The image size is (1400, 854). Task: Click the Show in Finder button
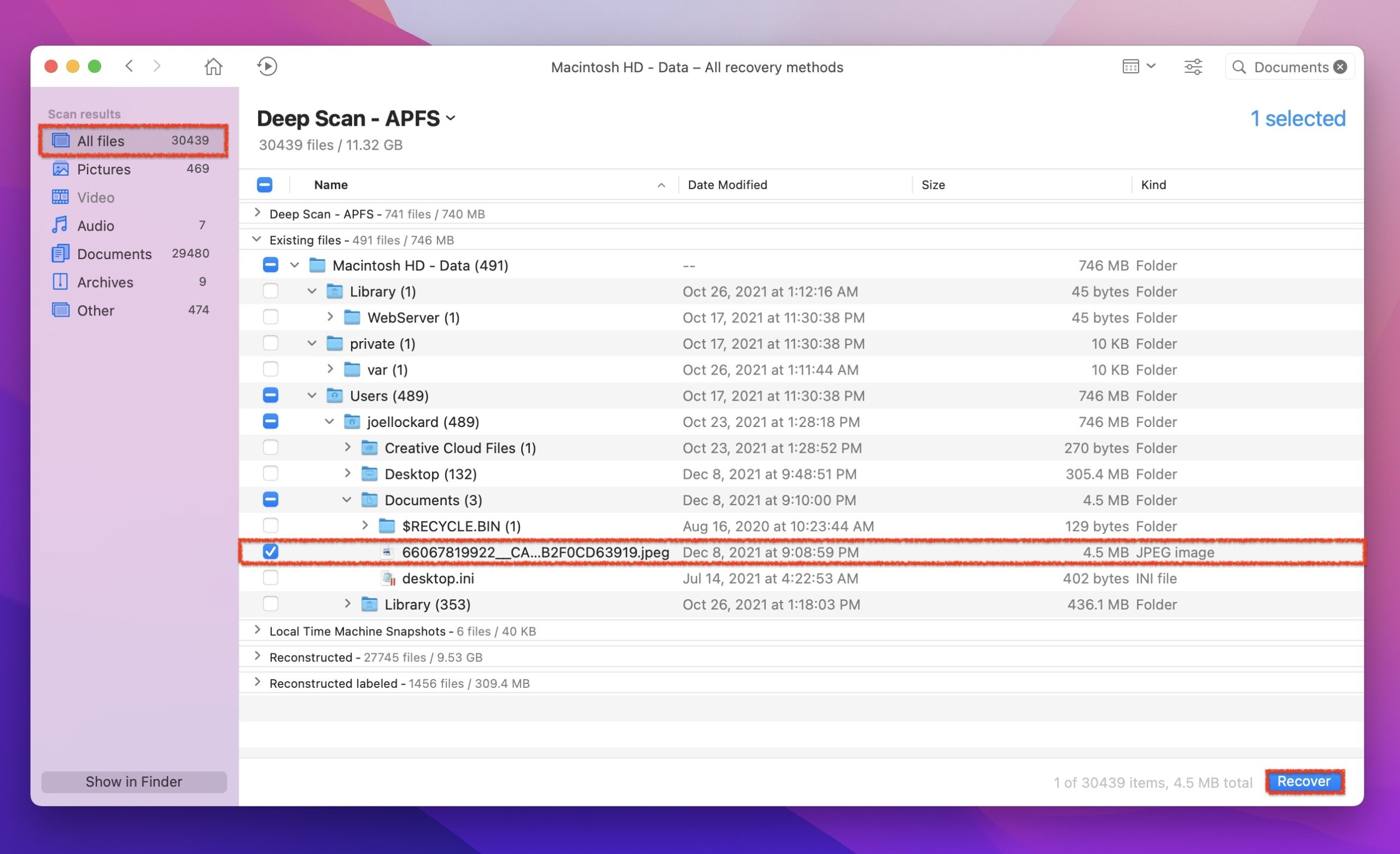click(x=134, y=782)
